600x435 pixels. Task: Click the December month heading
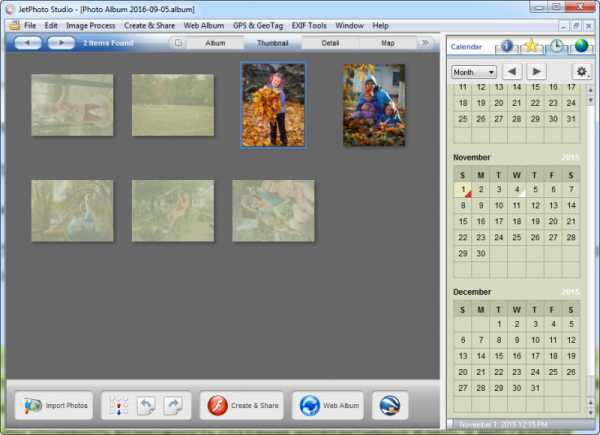[472, 292]
